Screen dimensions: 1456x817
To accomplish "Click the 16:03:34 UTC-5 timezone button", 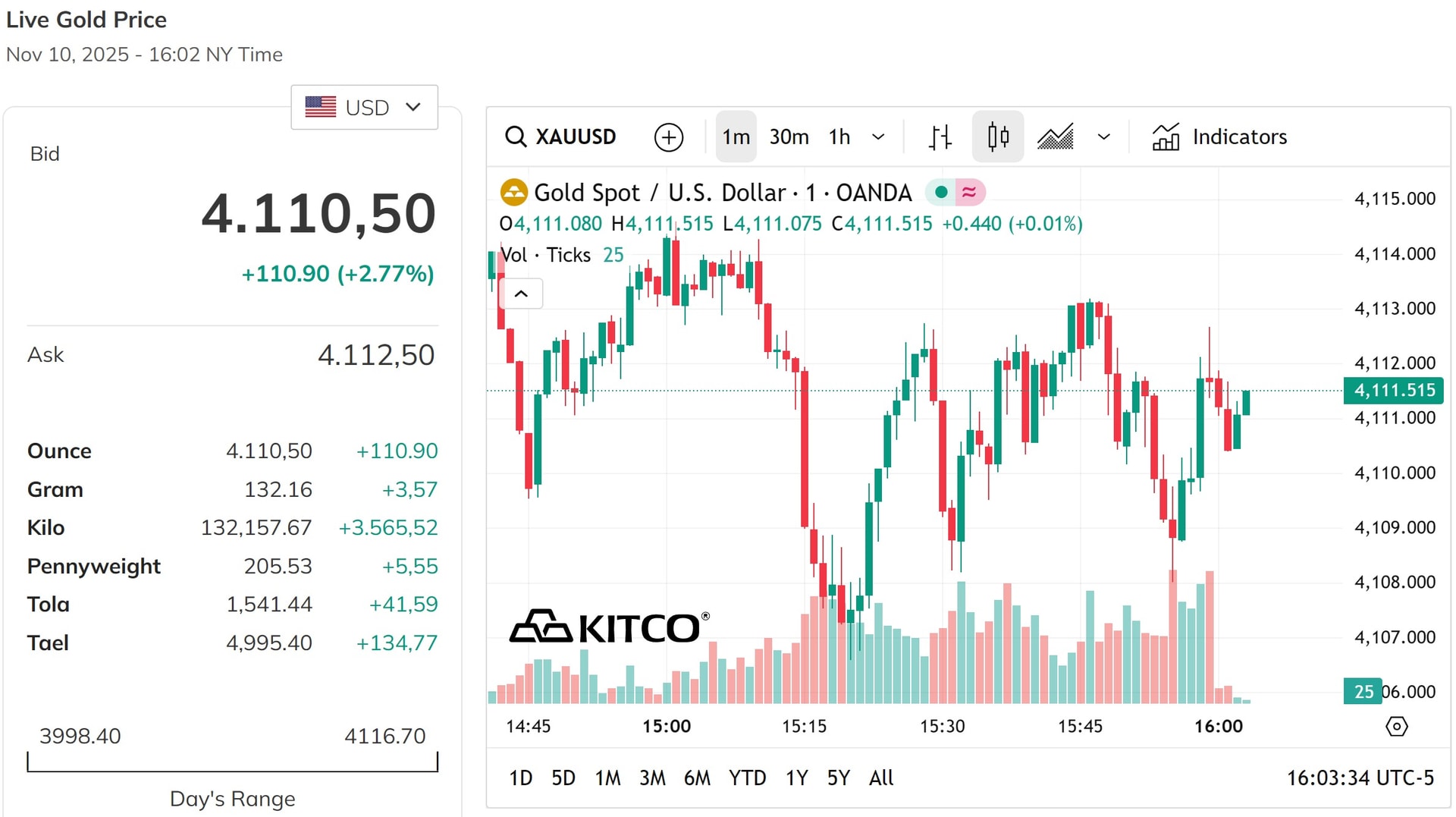I will [x=1360, y=778].
